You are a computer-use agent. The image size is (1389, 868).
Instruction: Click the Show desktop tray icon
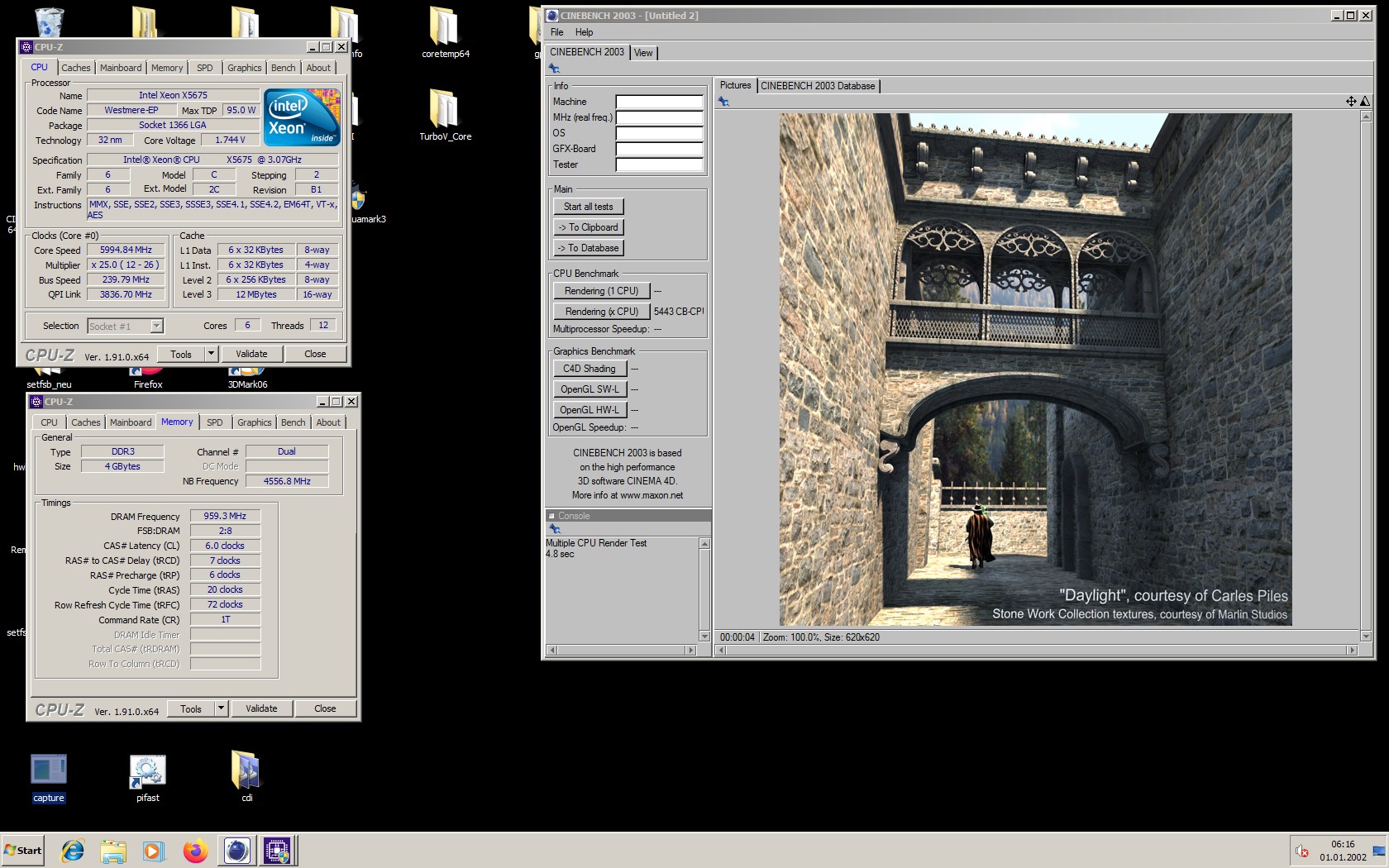[x=1379, y=851]
